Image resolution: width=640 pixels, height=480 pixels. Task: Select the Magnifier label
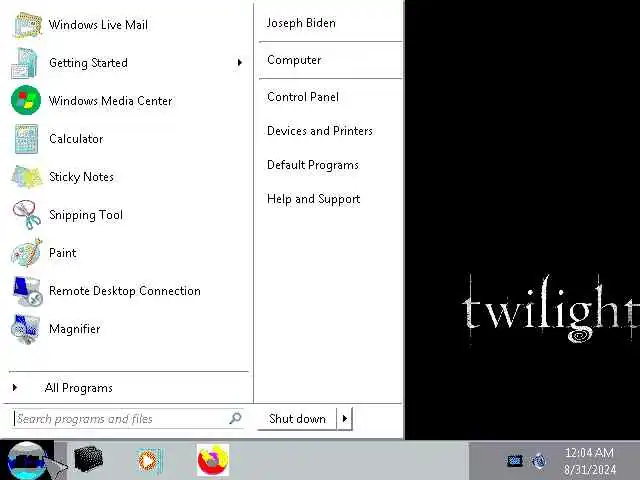pyautogui.click(x=74, y=329)
